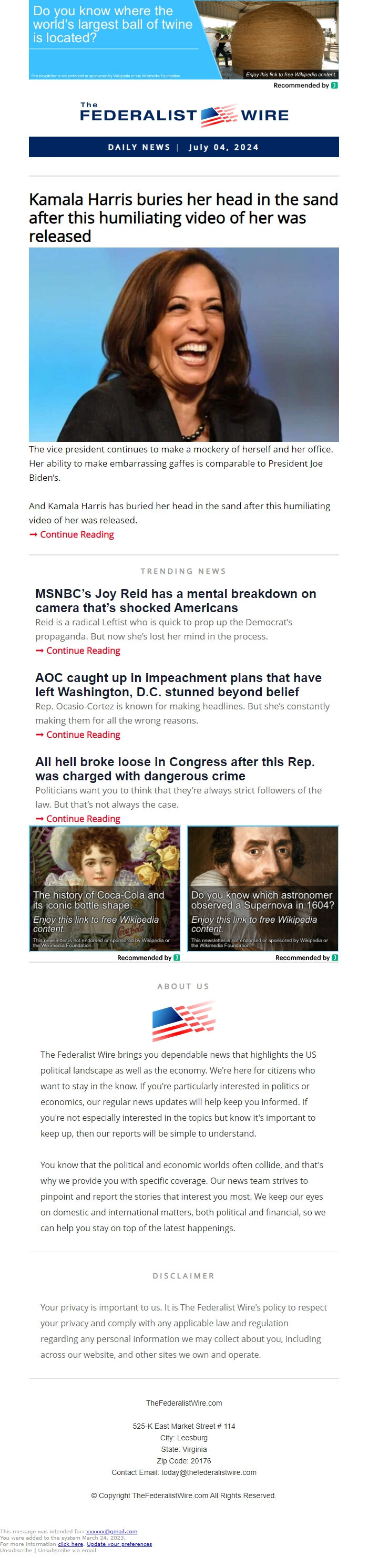The height and width of the screenshot is (1568, 368).
Task: Click the Unsubscribe via email link
Action: 67,1550
